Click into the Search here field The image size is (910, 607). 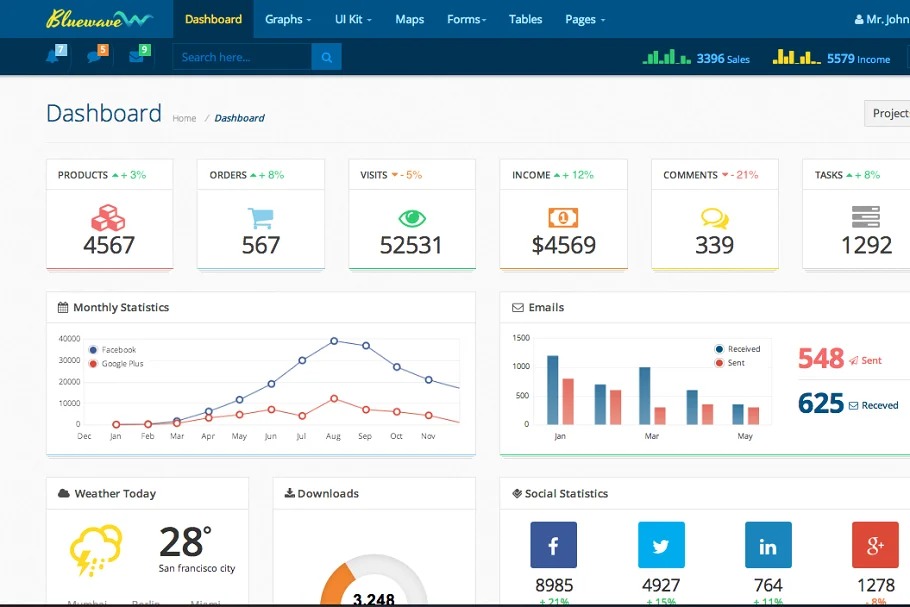tap(242, 57)
